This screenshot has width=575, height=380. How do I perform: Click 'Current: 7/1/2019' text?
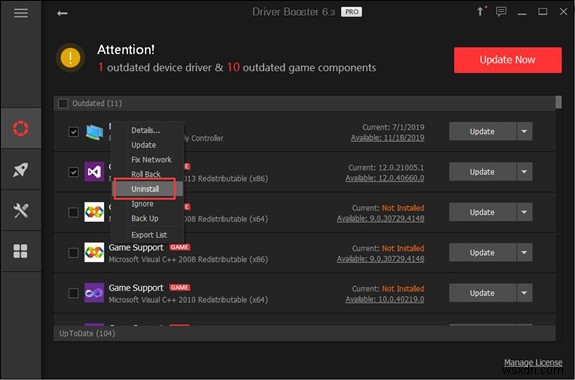point(393,127)
